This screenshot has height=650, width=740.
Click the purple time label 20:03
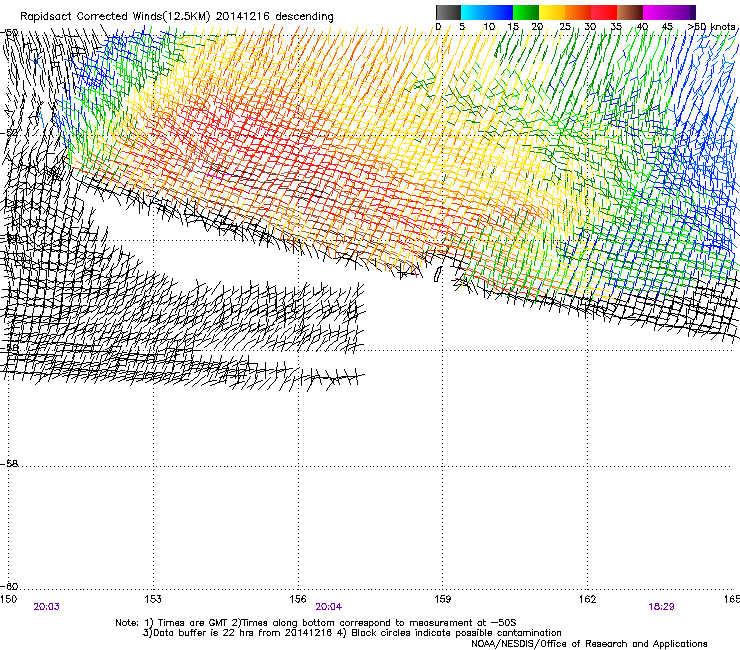tap(46, 607)
